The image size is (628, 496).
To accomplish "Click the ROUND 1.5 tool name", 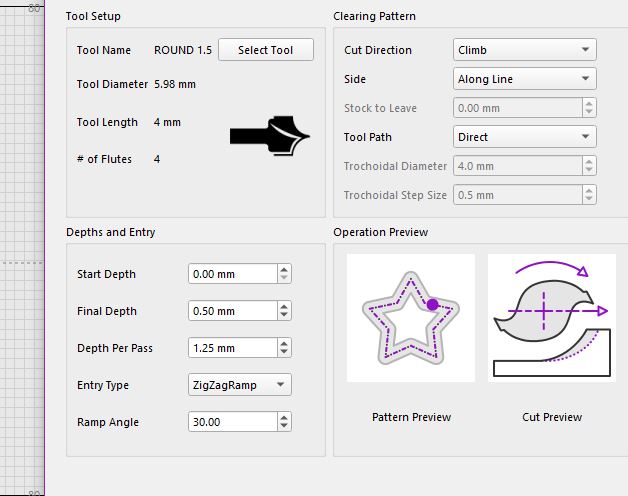I will click(x=182, y=50).
